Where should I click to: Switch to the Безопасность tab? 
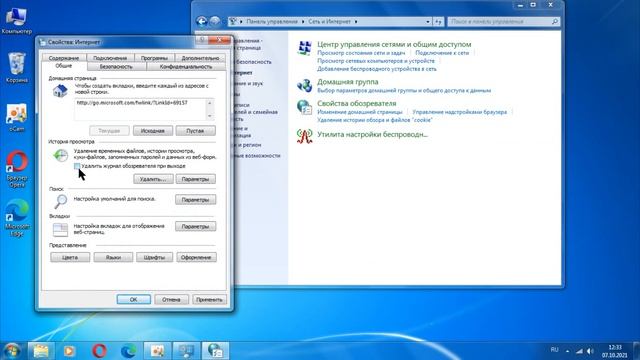116,67
